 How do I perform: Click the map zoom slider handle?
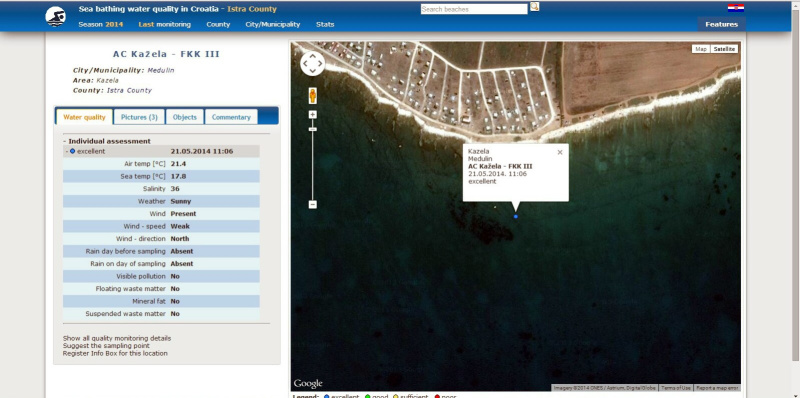pos(313,130)
